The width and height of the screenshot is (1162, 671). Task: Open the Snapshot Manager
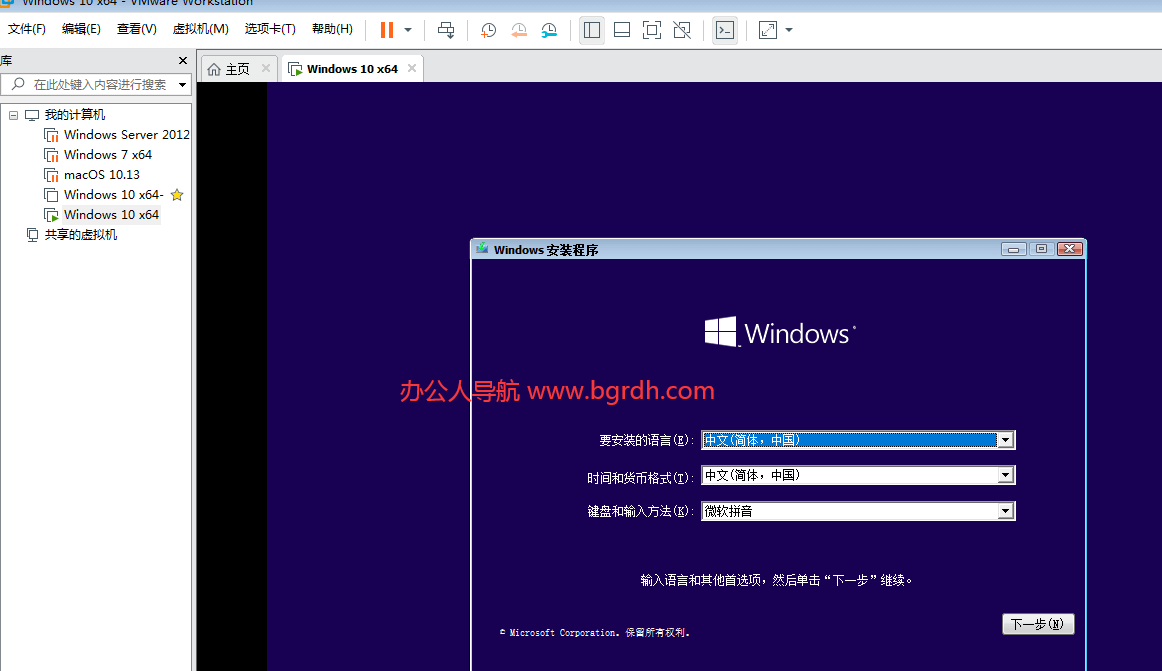pos(549,30)
